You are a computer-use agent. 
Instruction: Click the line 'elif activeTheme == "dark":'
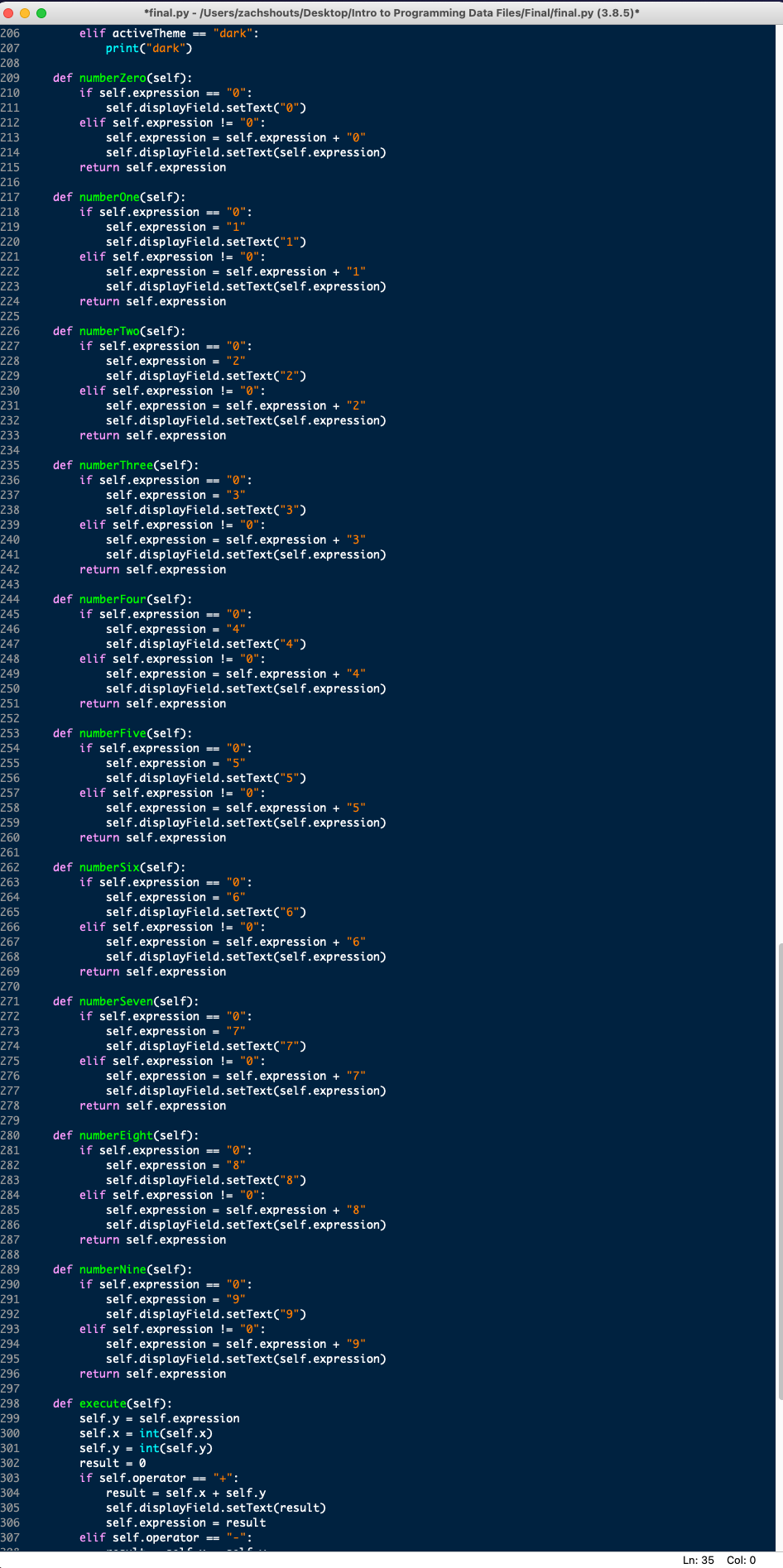[169, 33]
